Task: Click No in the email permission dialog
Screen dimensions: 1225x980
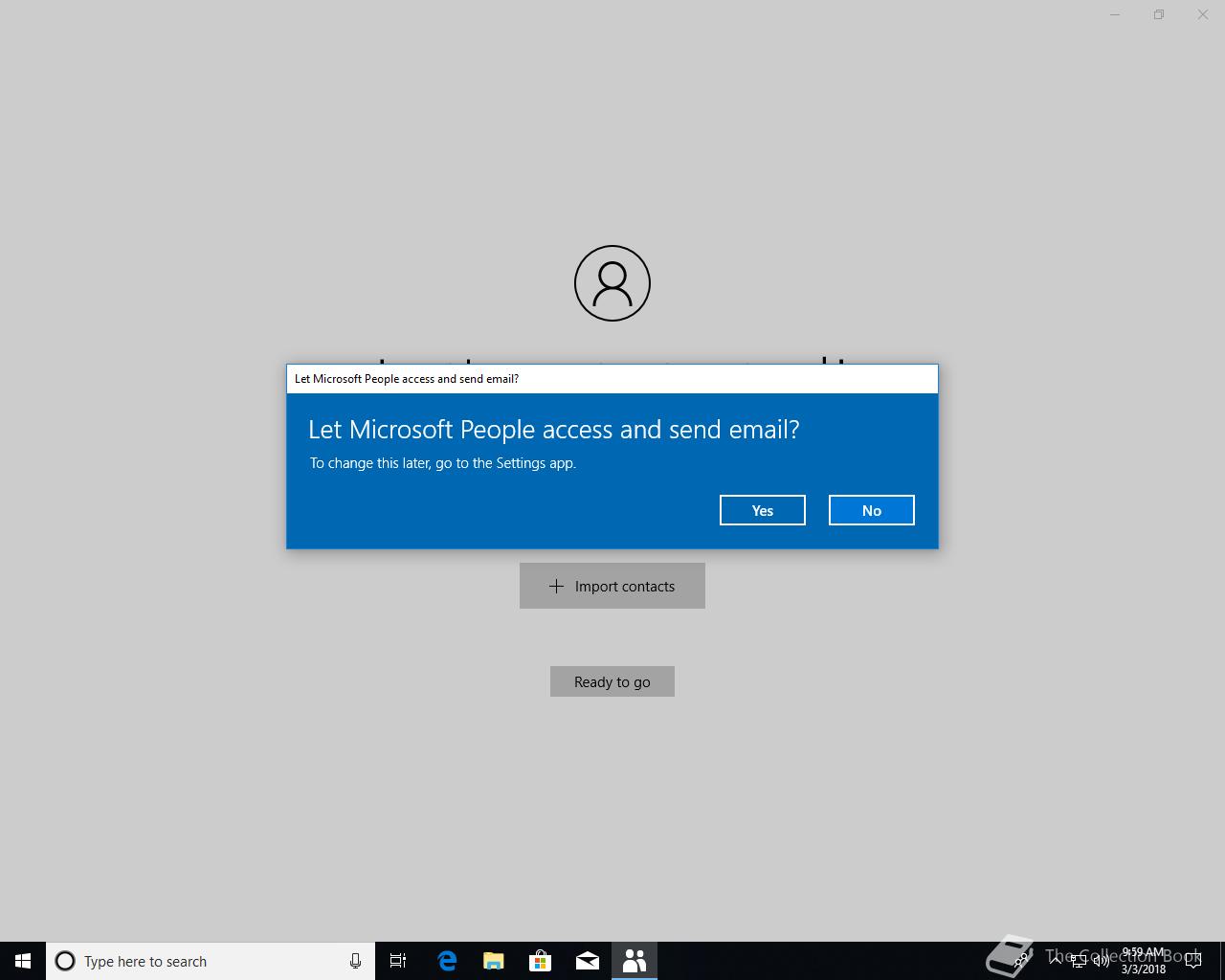Action: [x=871, y=510]
